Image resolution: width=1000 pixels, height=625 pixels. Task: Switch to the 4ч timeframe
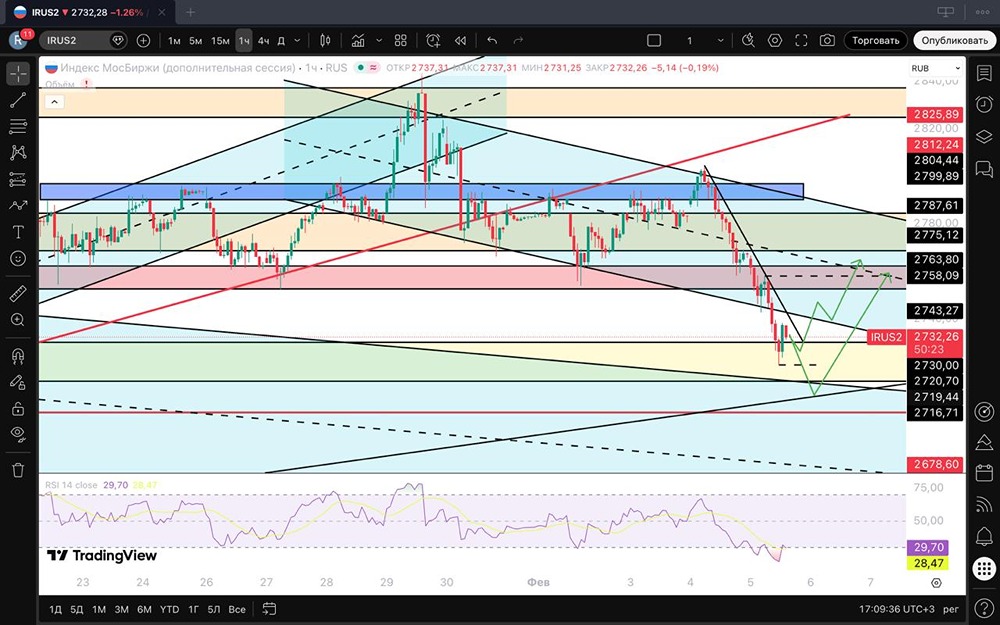click(263, 40)
